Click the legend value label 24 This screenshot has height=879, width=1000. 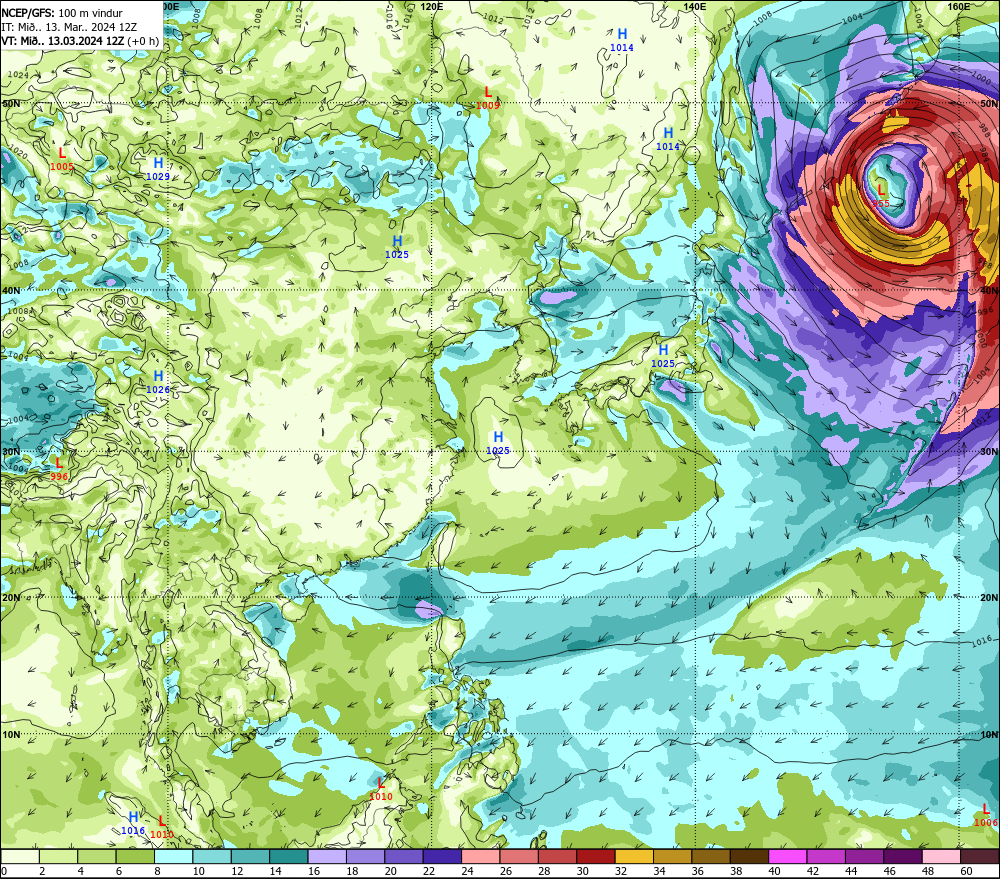click(x=467, y=871)
